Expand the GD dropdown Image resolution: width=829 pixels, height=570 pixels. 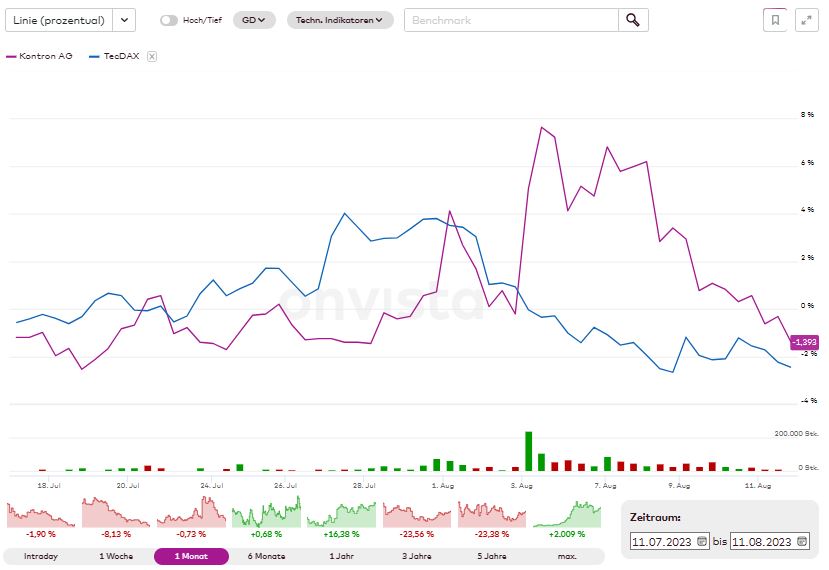254,20
